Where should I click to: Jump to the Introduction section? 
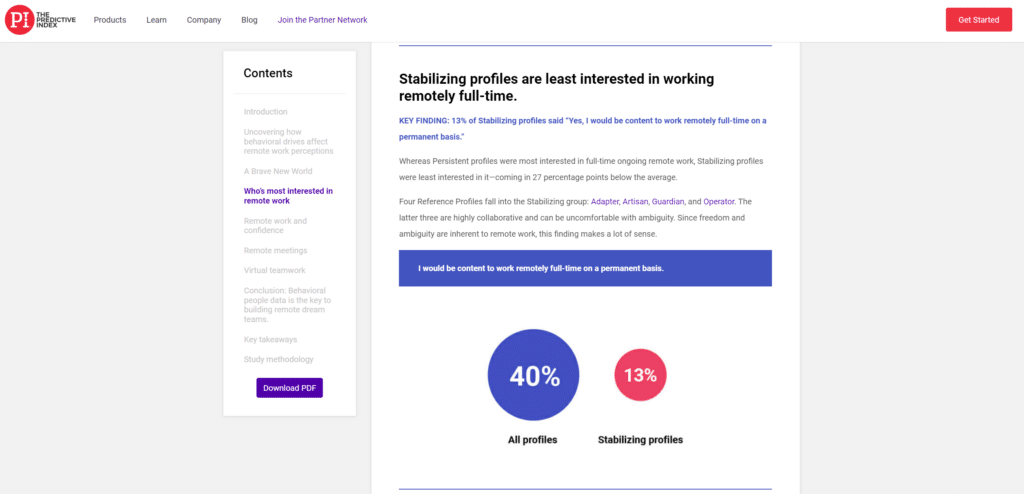click(265, 112)
